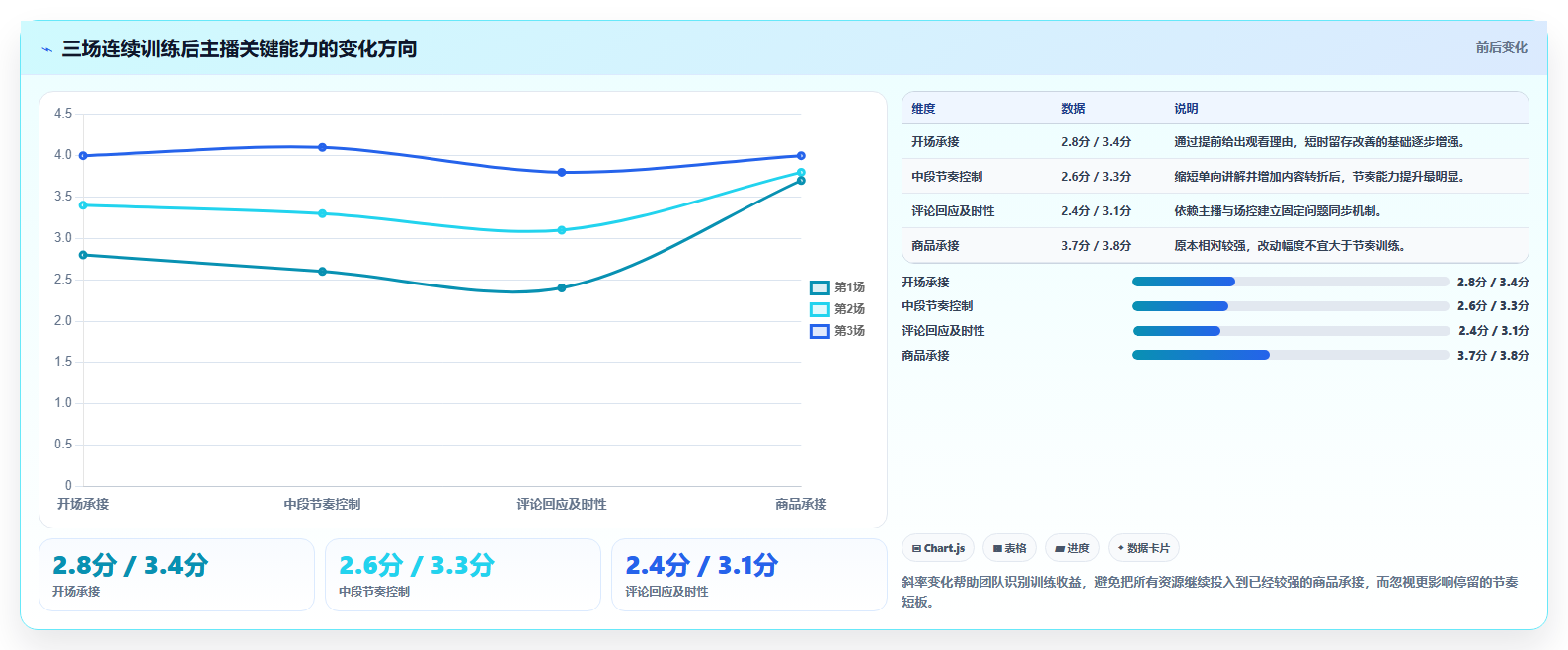Click the 商品承接 label beside its progress bar
Image resolution: width=1568 pixels, height=650 pixels.
(x=925, y=356)
